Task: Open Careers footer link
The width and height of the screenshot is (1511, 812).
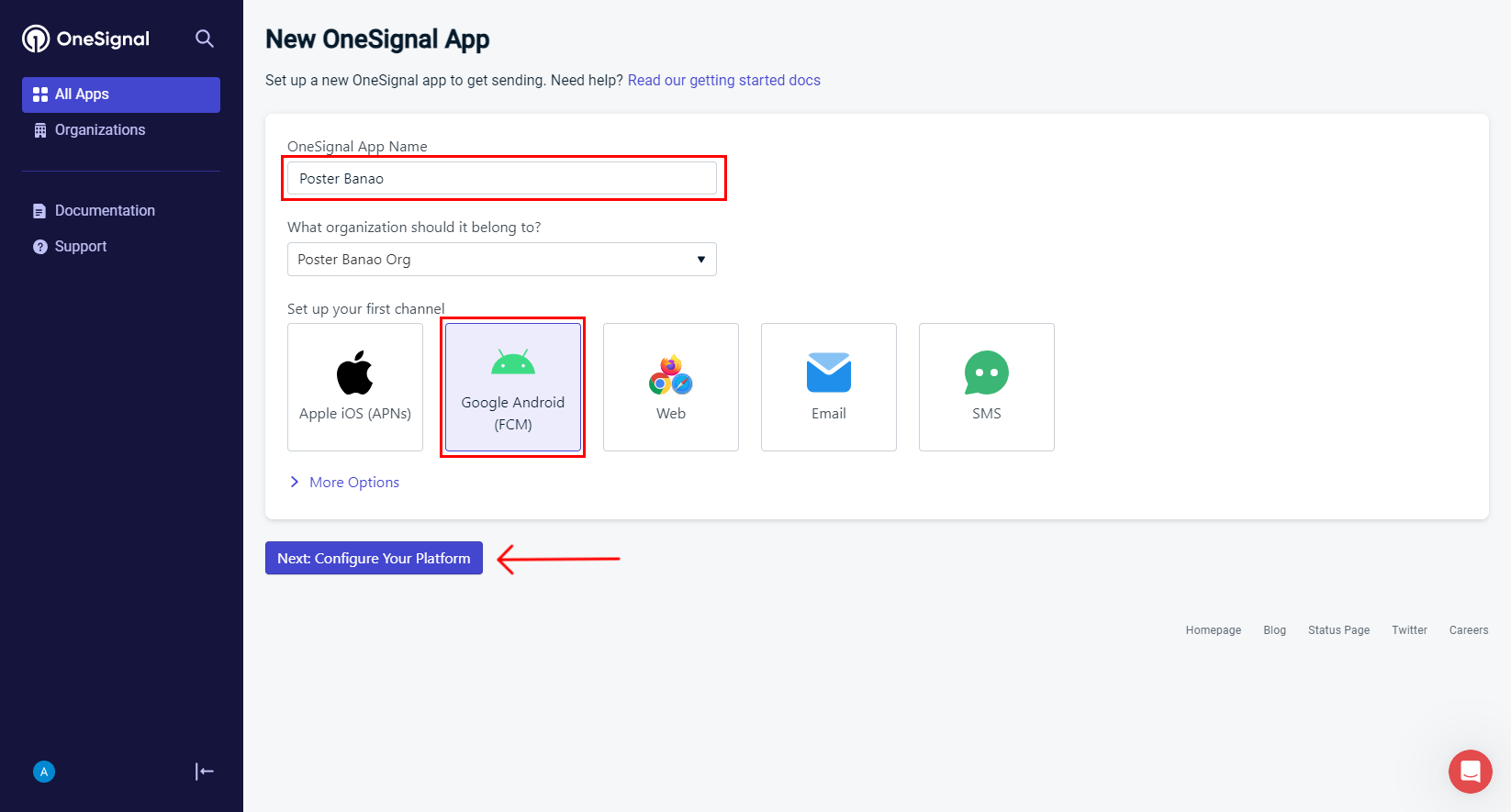Action: pos(1469,630)
